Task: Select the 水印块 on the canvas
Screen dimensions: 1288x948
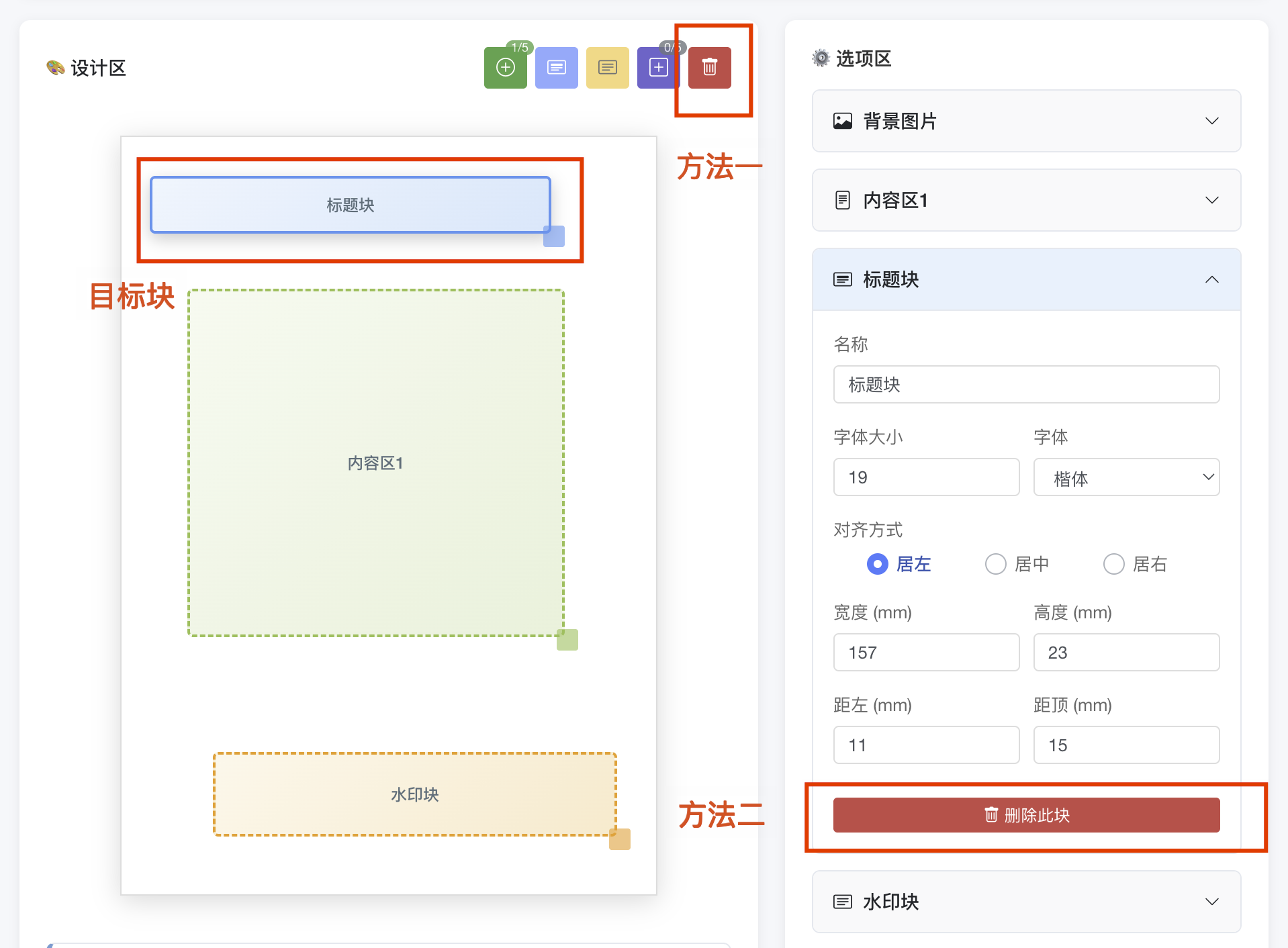Action: pyautogui.click(x=414, y=794)
